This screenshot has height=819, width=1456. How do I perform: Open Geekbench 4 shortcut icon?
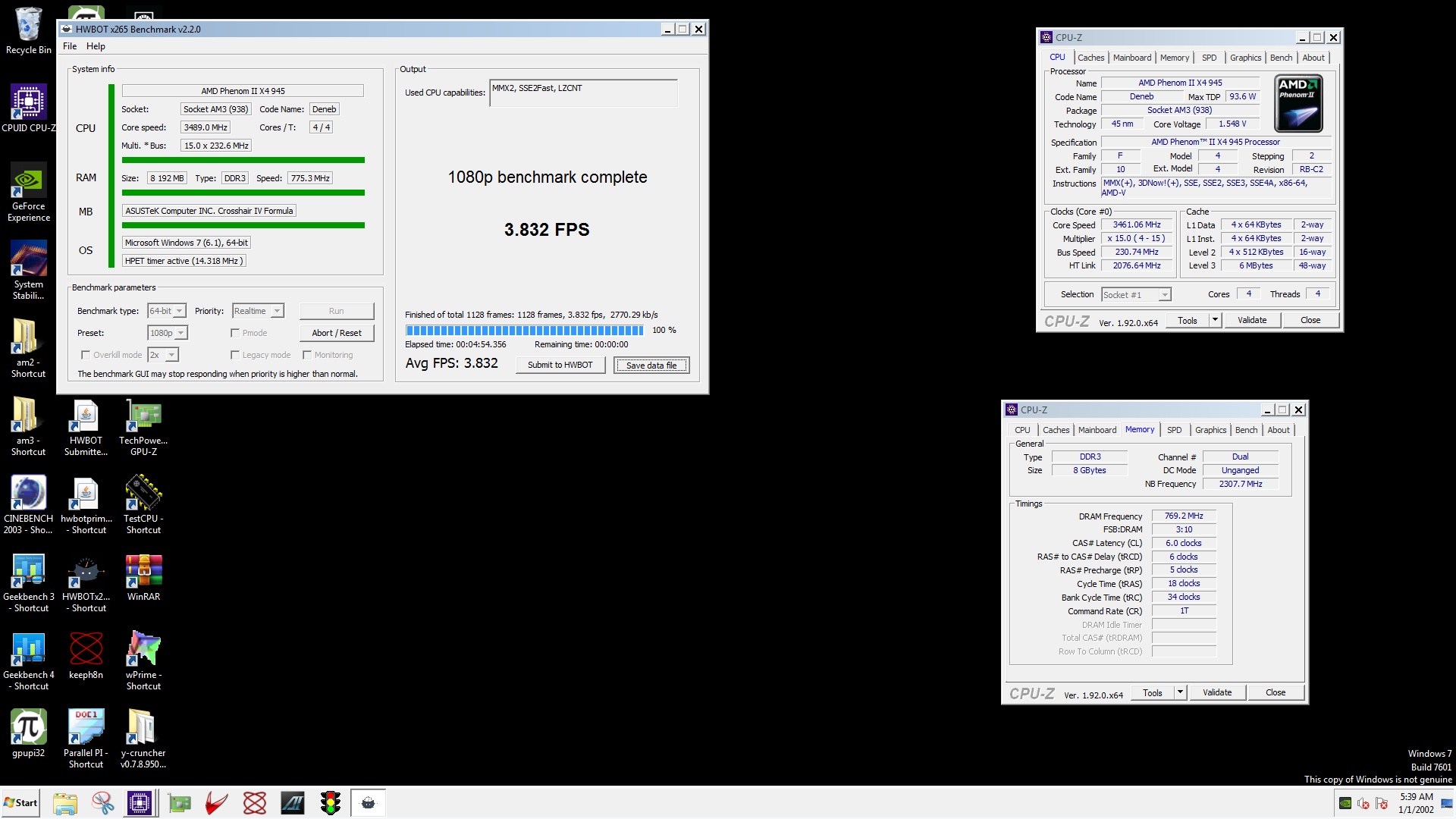coord(28,661)
